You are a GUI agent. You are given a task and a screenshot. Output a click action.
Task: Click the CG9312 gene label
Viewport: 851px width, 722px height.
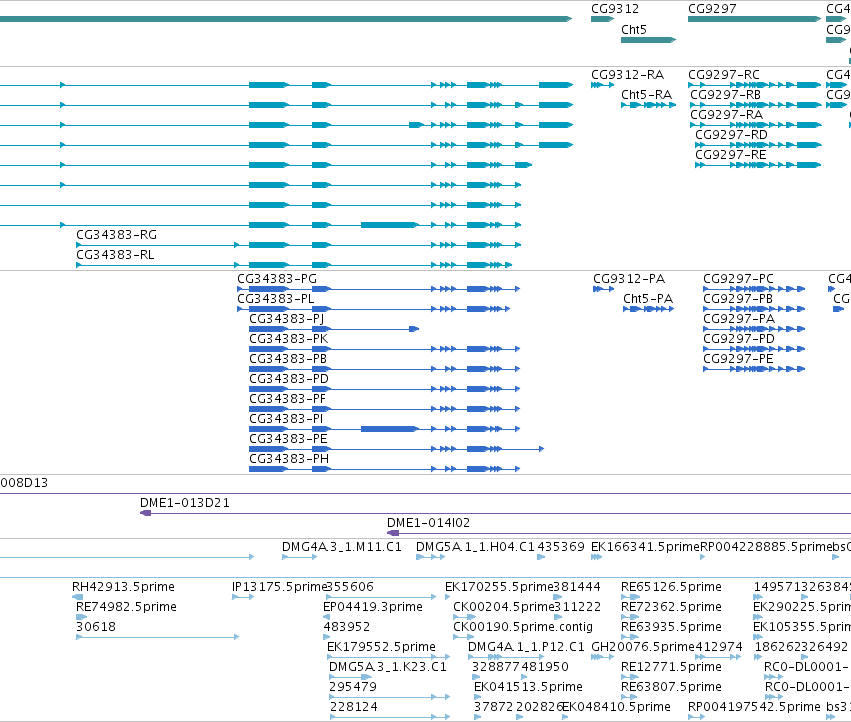point(615,9)
